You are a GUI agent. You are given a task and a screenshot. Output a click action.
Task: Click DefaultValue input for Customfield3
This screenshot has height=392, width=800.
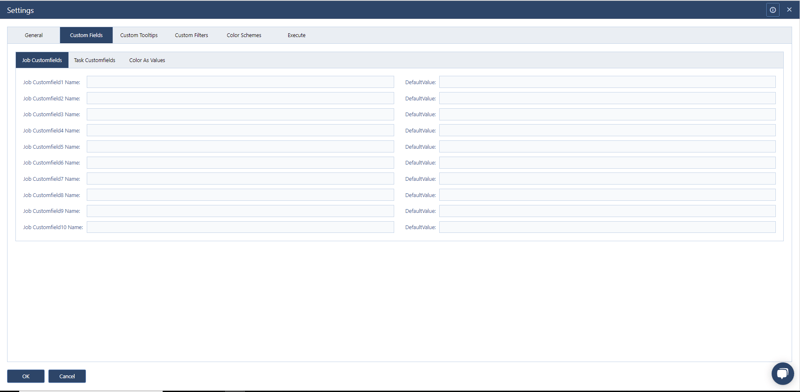607,114
